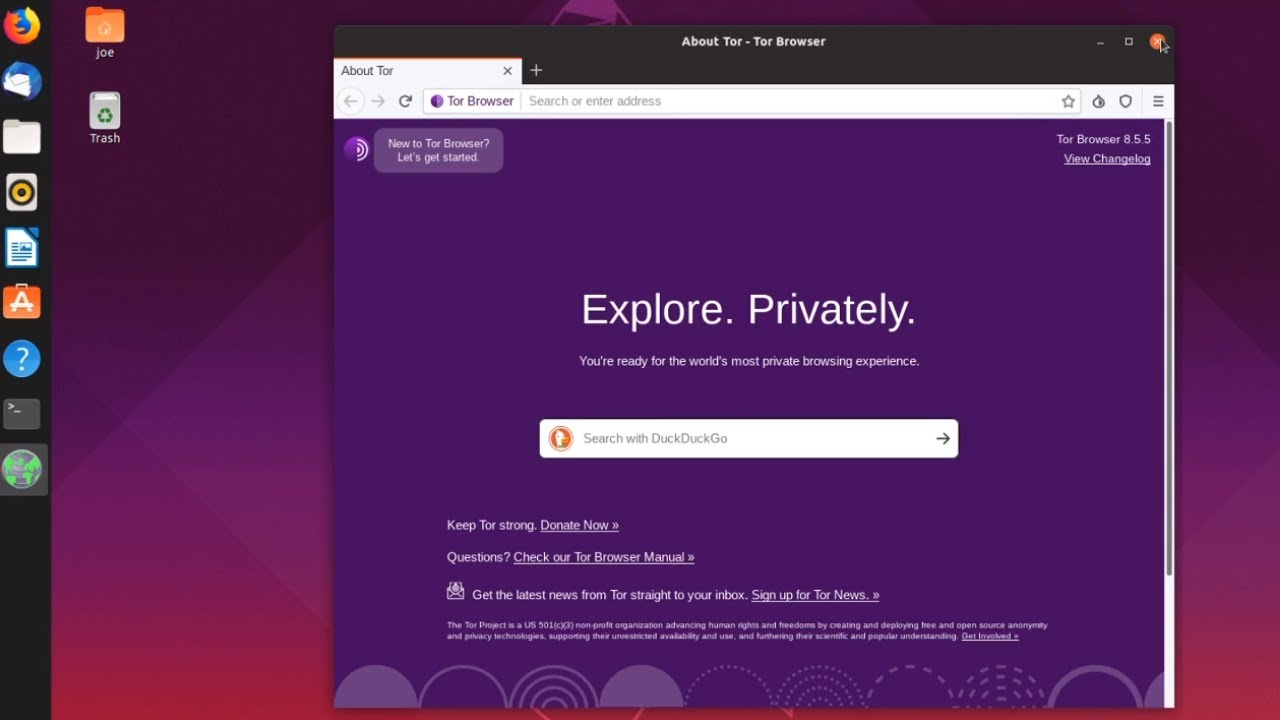Screen dimensions: 1280x720
Task: Focus the Search or enter address bar
Action: [752, 101]
